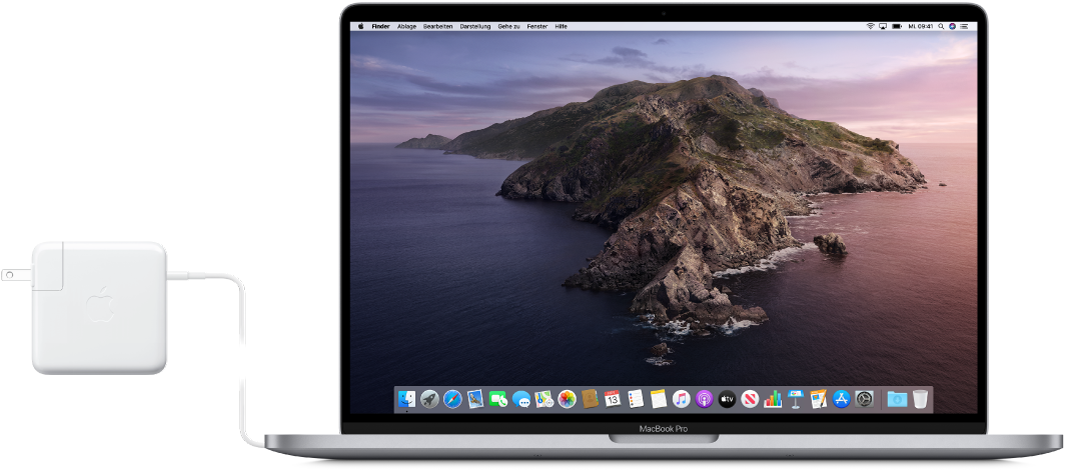Open the Mail stamp icon

pos(476,399)
